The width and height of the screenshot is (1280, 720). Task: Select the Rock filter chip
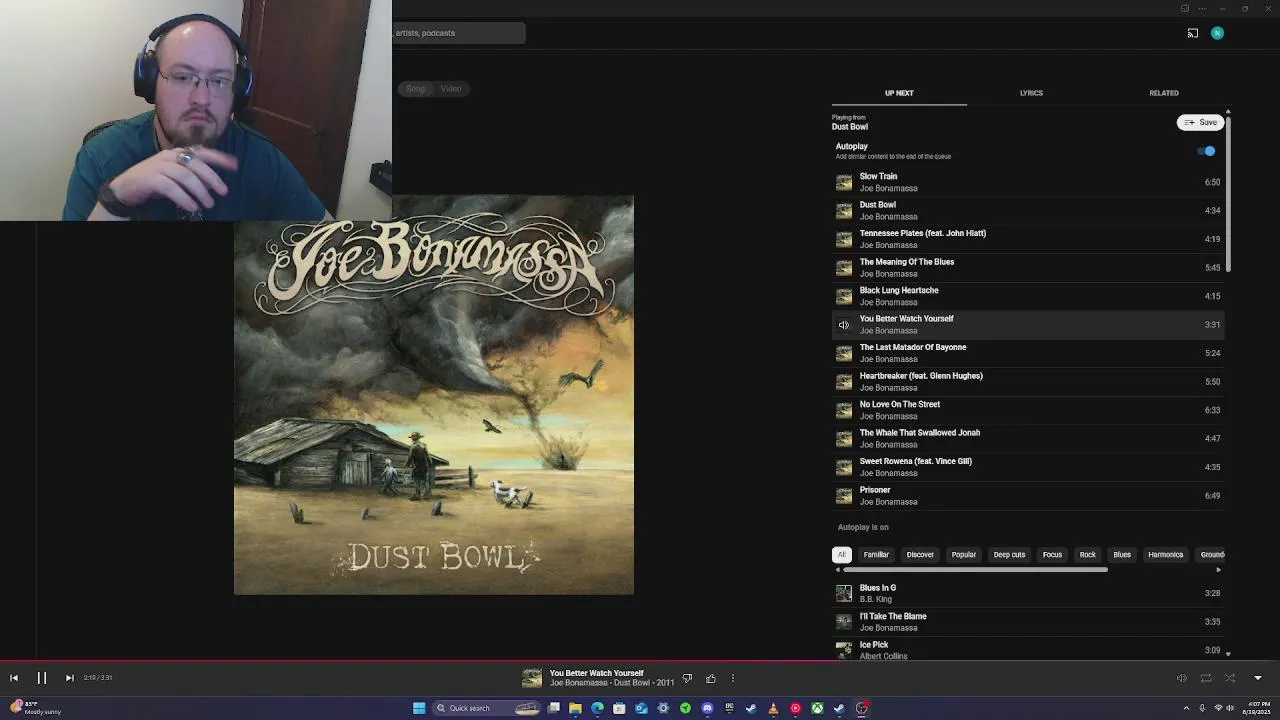[1088, 555]
